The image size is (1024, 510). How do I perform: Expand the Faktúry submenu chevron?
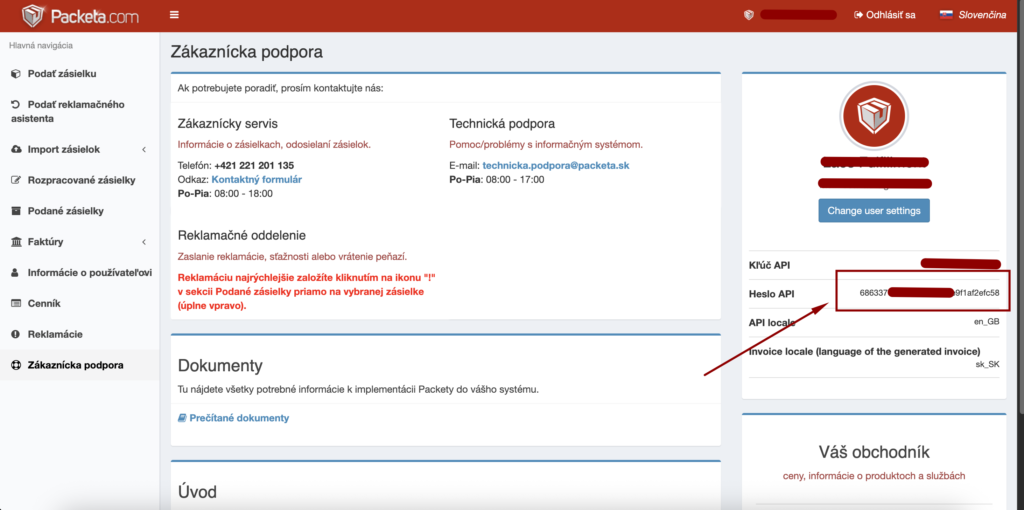point(144,242)
